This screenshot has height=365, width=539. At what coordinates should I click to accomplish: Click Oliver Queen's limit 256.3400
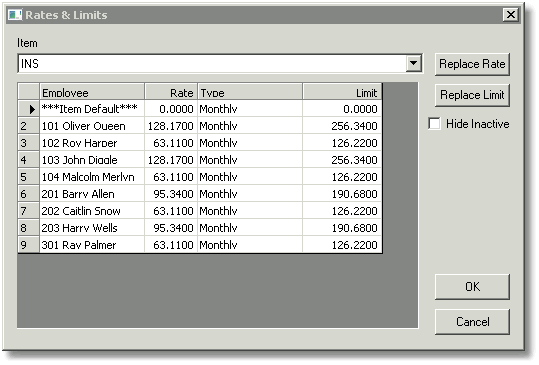[342, 126]
